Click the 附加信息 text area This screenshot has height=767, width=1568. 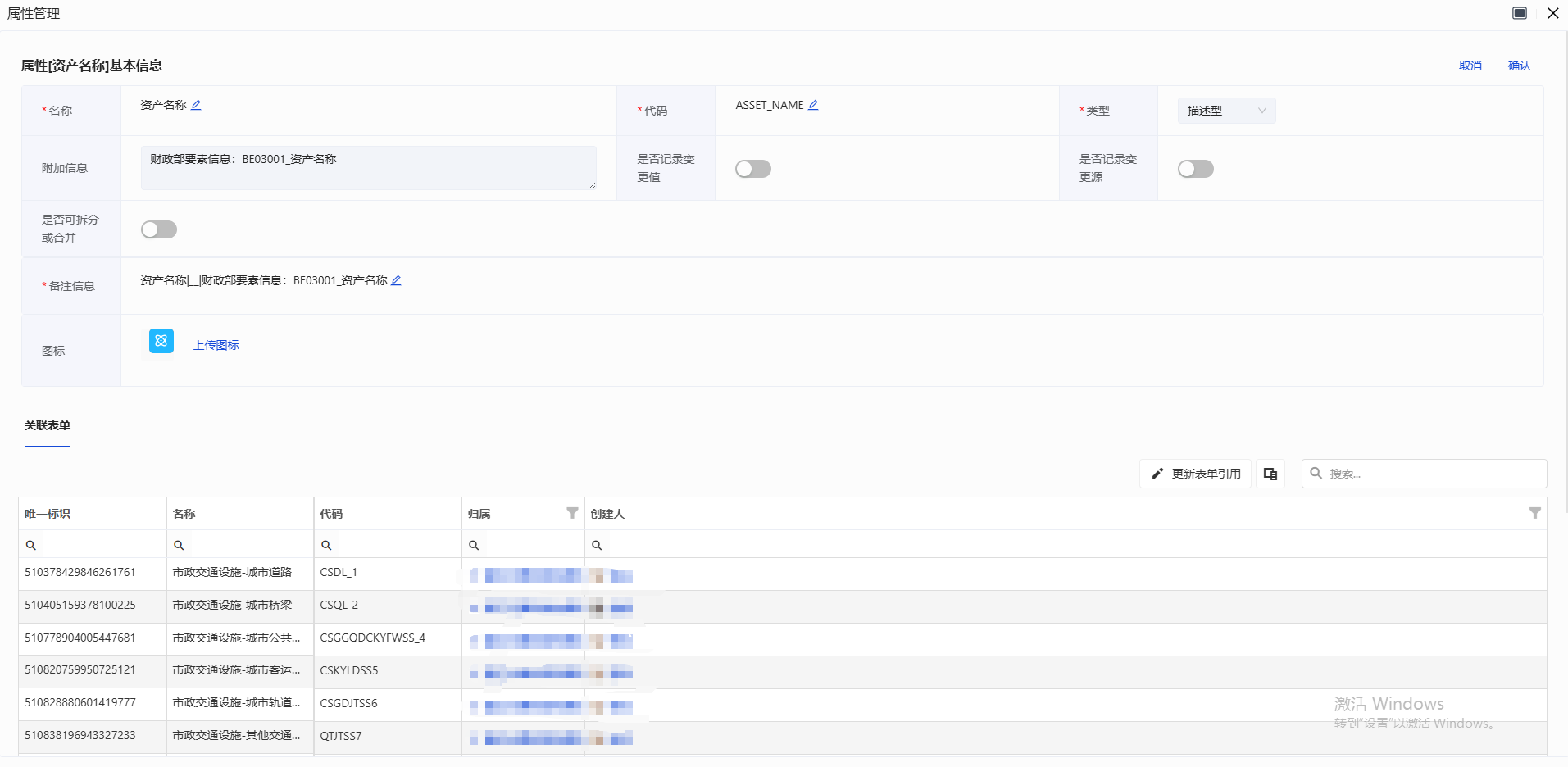pyautogui.click(x=368, y=168)
